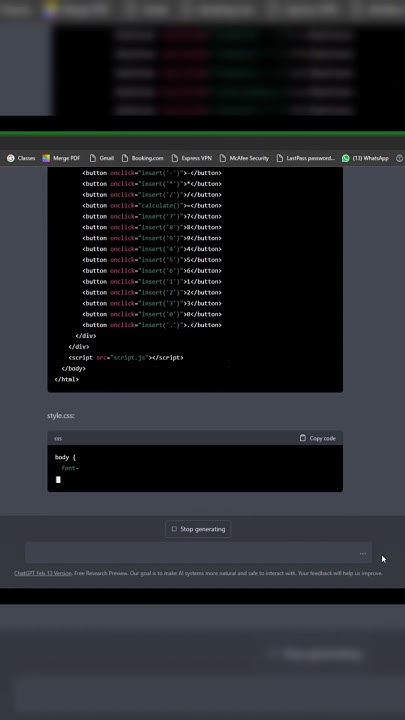Open the Classes bookmark
Viewport: 405px width, 720px height.
tap(21, 158)
